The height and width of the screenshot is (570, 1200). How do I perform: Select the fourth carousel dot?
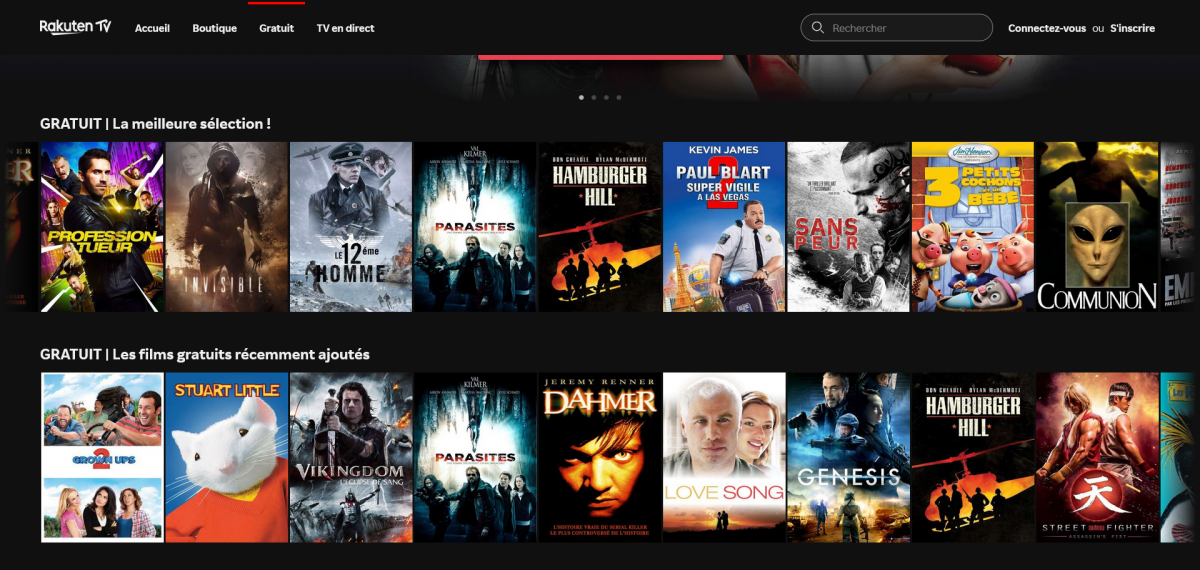coord(619,97)
